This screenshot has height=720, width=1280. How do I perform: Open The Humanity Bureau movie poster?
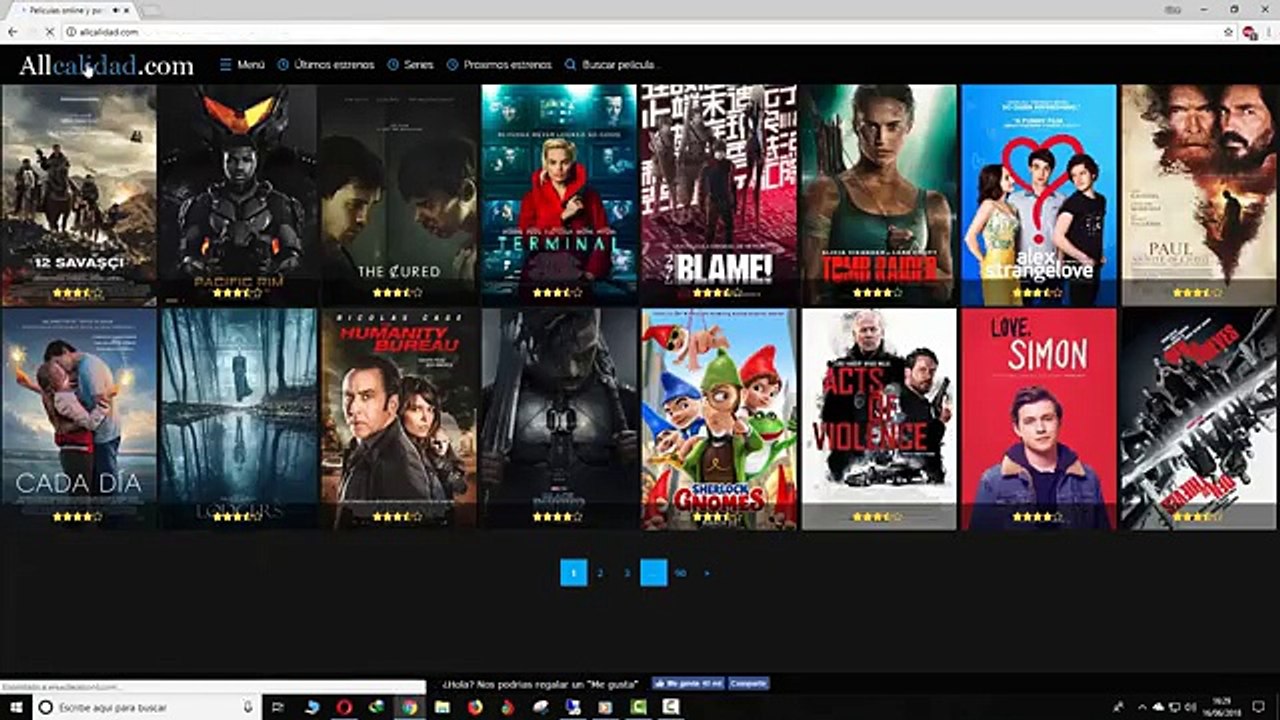398,419
